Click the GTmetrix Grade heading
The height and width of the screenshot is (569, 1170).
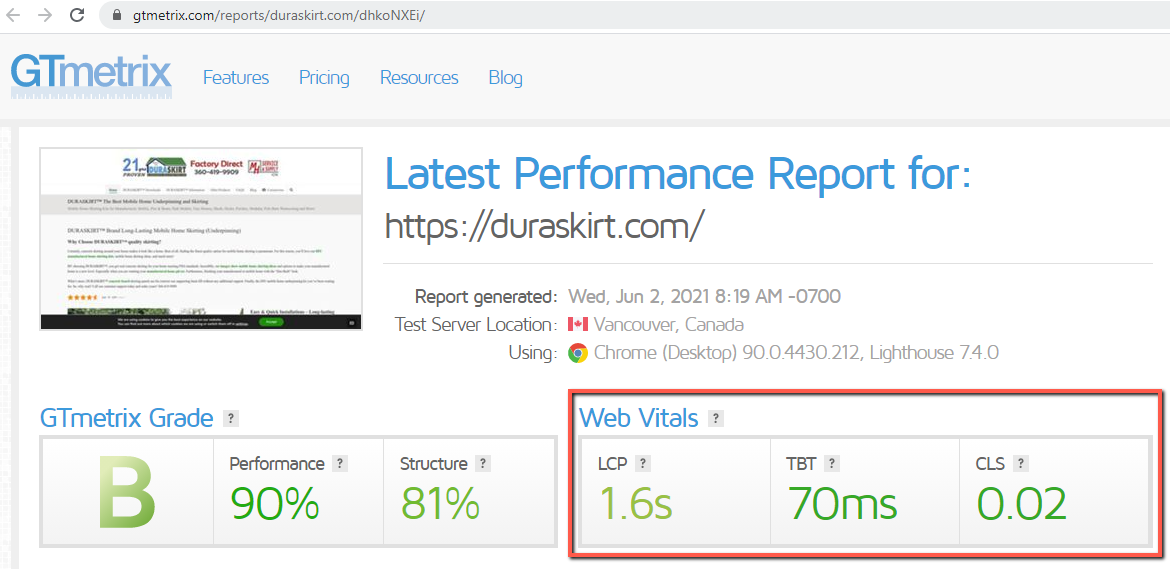click(126, 418)
